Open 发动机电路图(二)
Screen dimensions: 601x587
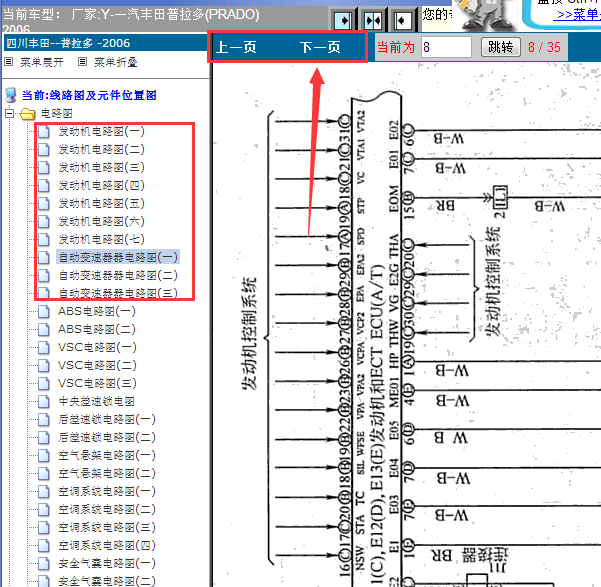(x=101, y=150)
